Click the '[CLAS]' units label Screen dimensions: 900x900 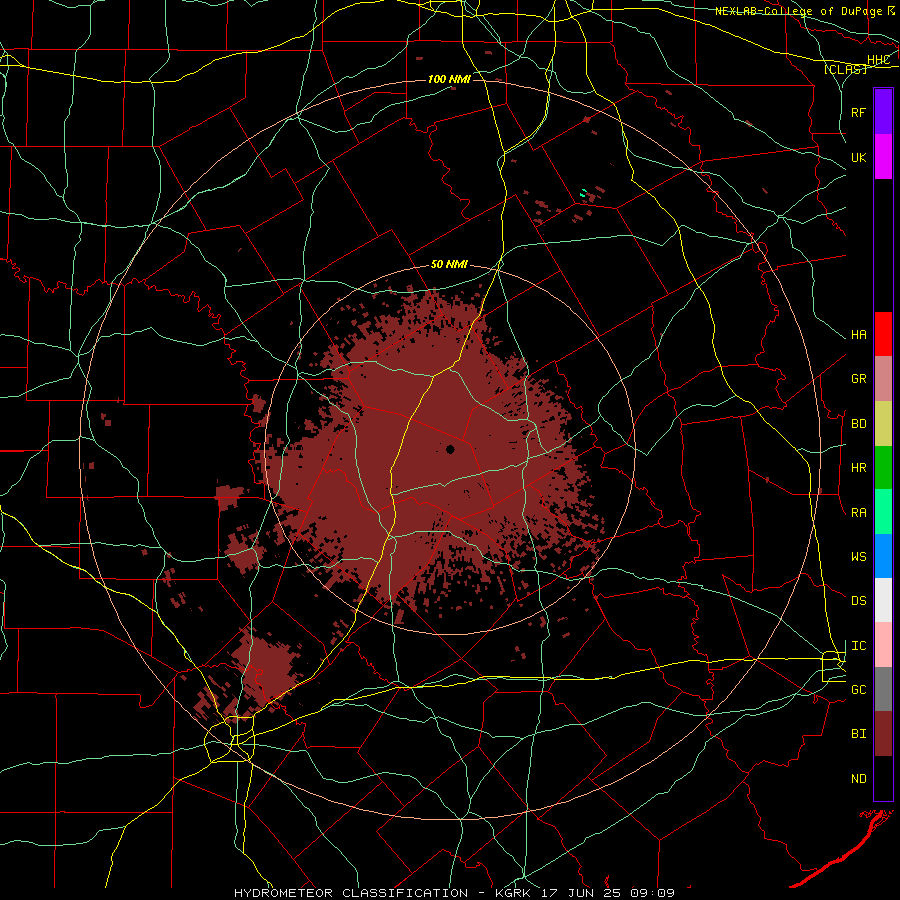pos(845,70)
